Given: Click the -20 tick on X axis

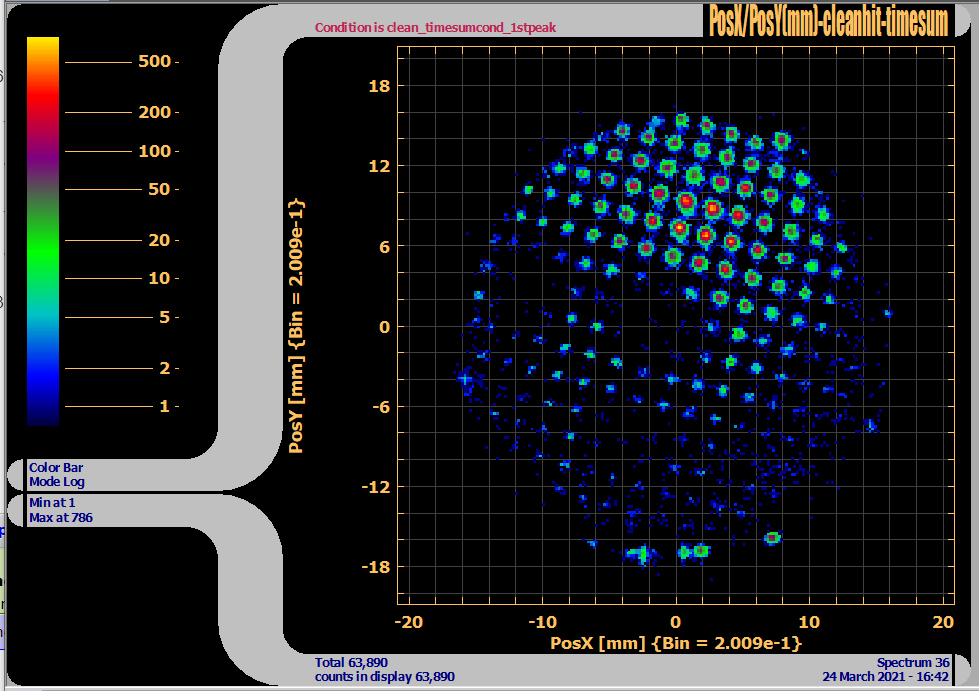Looking at the screenshot, I should (408, 621).
